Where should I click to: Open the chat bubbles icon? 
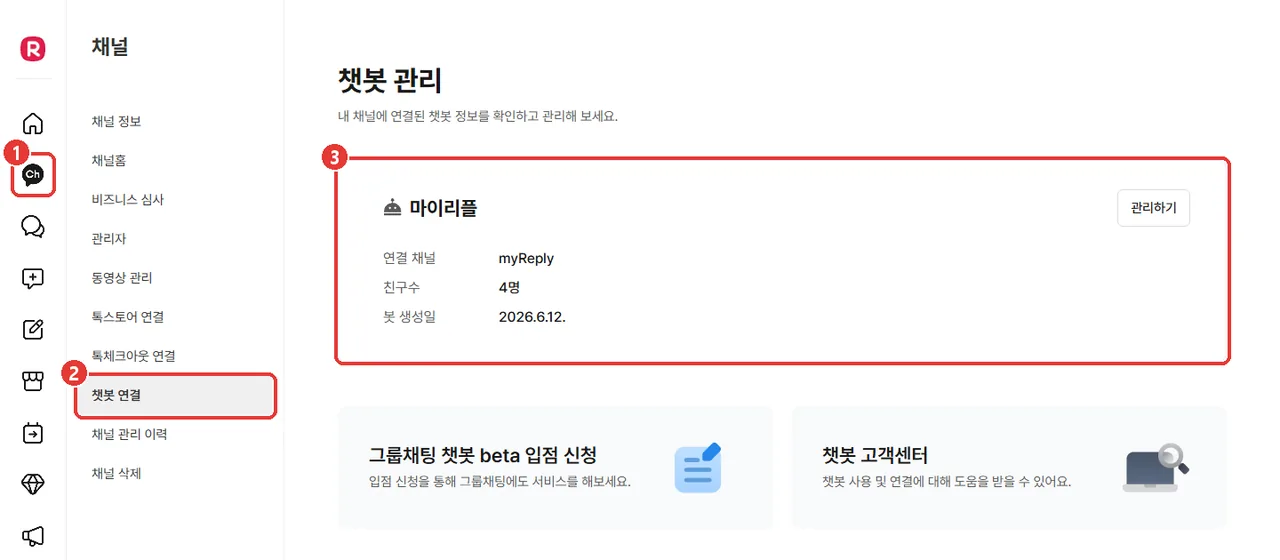pos(33,227)
